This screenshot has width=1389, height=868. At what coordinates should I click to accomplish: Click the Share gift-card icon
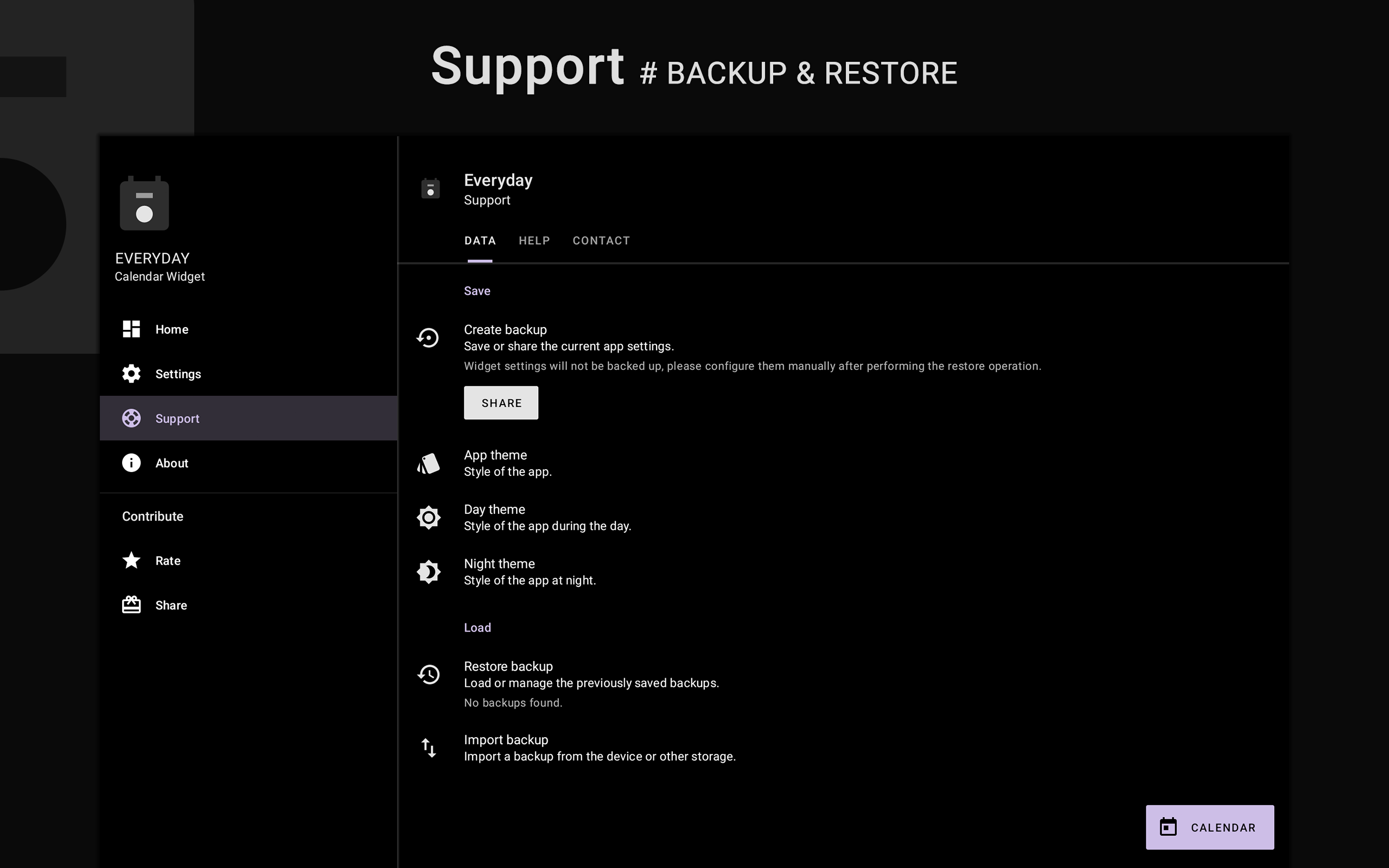(131, 604)
